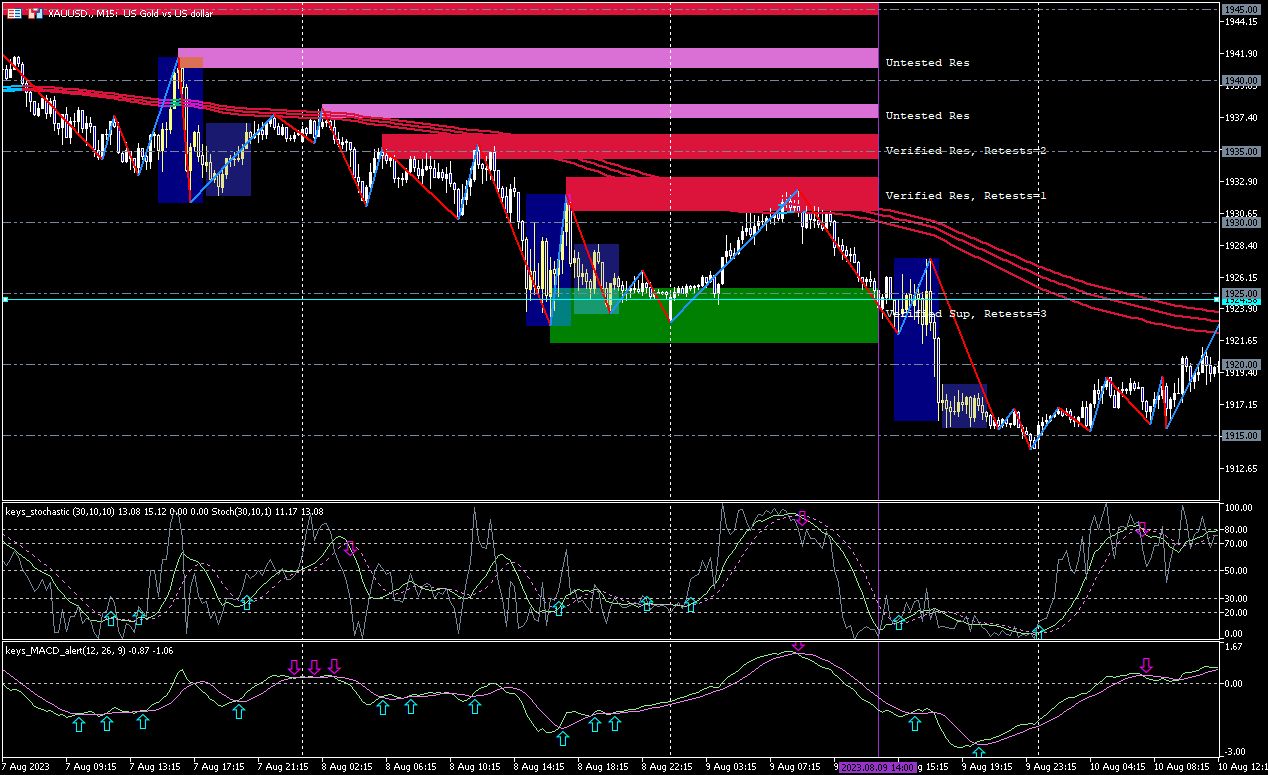This screenshot has height=775, width=1268.
Task: Click the keys_MACD_alert indicator label
Action: point(62,650)
